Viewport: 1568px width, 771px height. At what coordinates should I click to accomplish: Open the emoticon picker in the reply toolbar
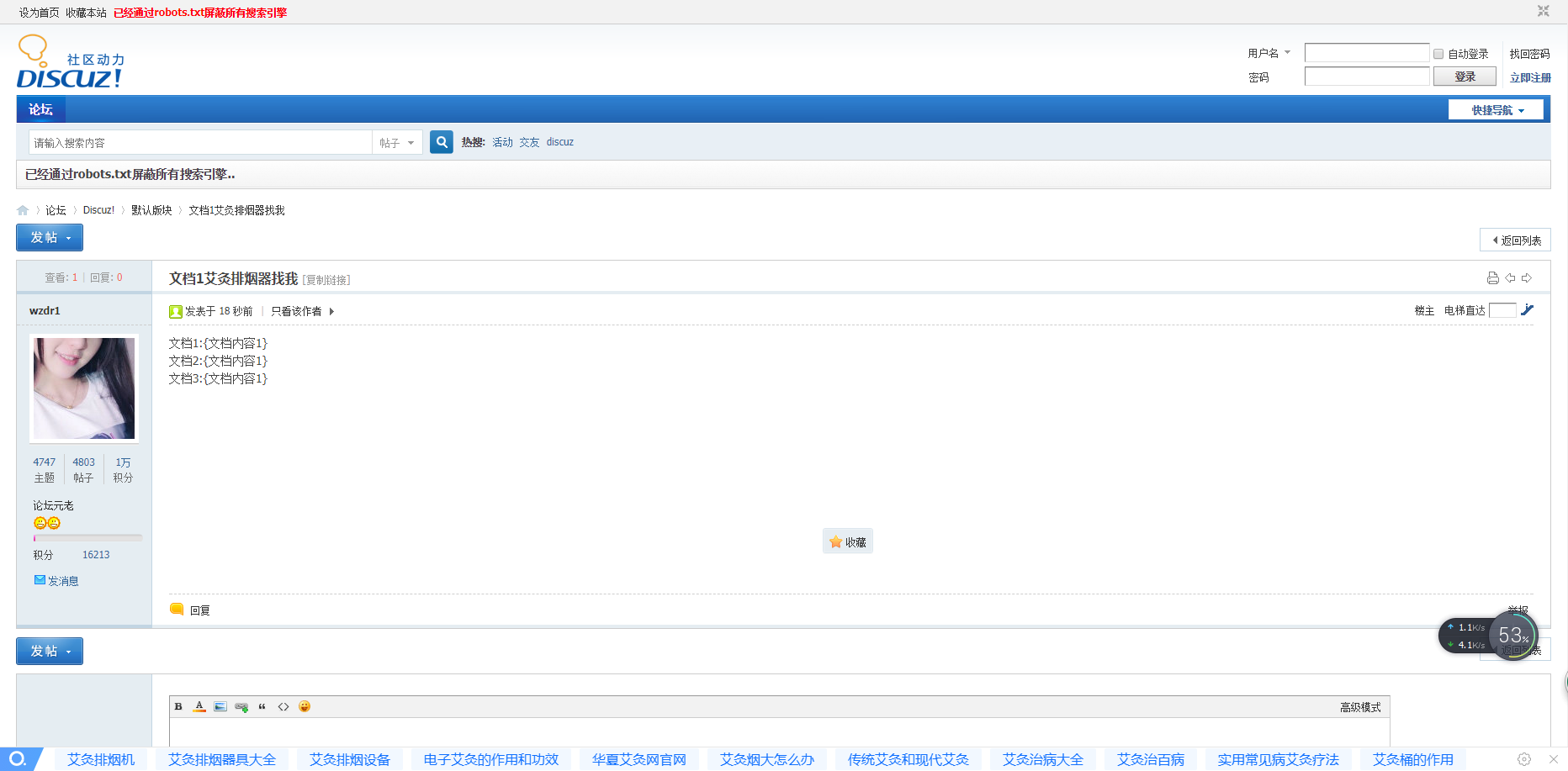tap(305, 707)
